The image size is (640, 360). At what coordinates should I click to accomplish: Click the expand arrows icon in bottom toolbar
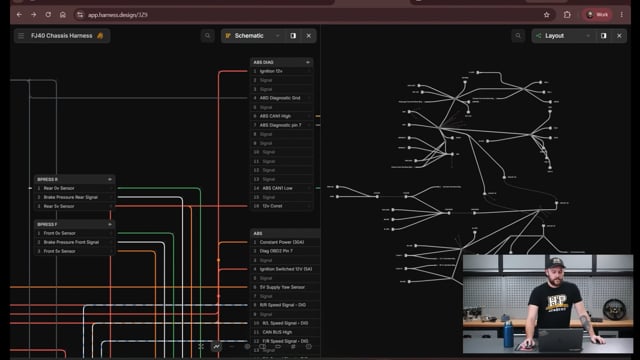201,347
